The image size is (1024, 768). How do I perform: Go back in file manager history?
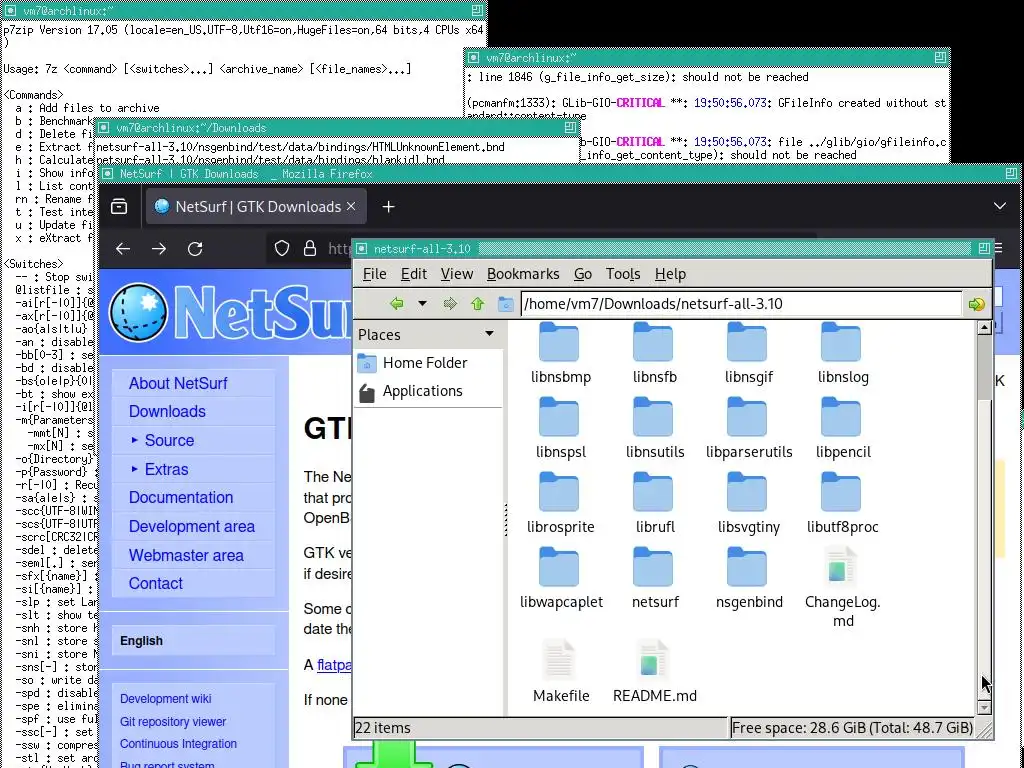[396, 304]
